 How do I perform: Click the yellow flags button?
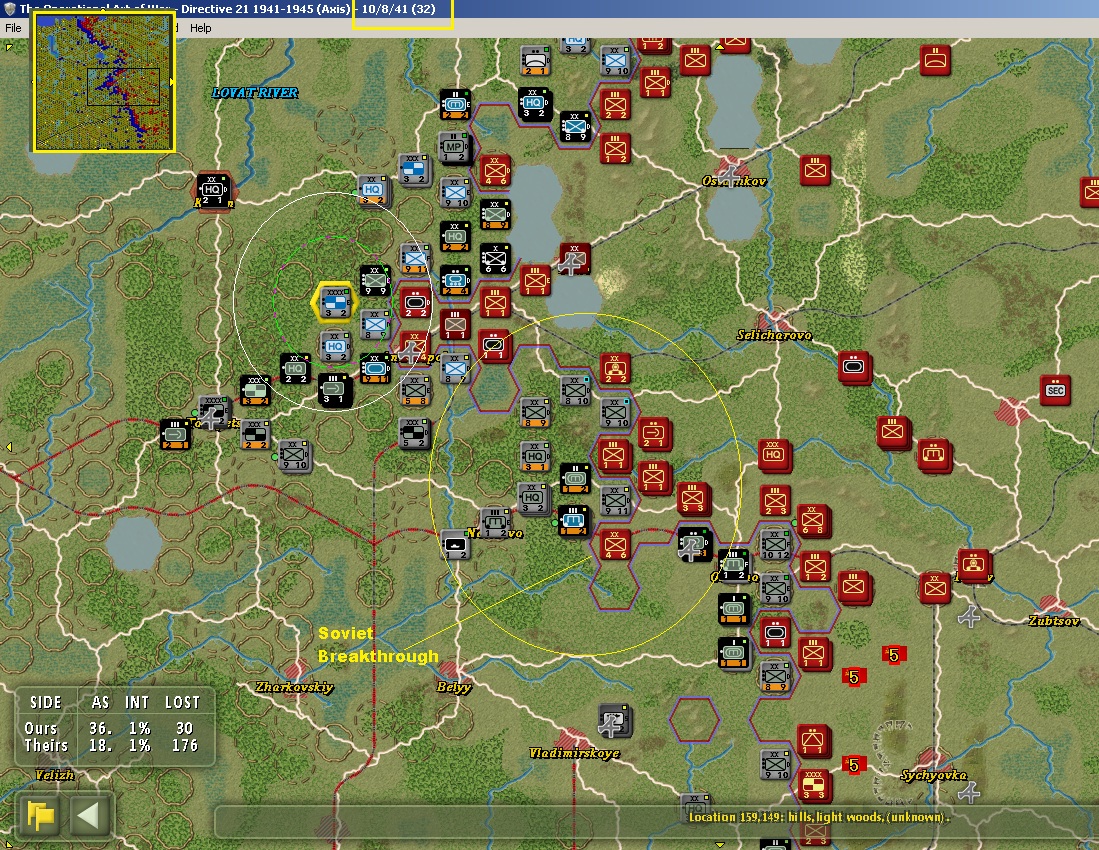click(41, 815)
